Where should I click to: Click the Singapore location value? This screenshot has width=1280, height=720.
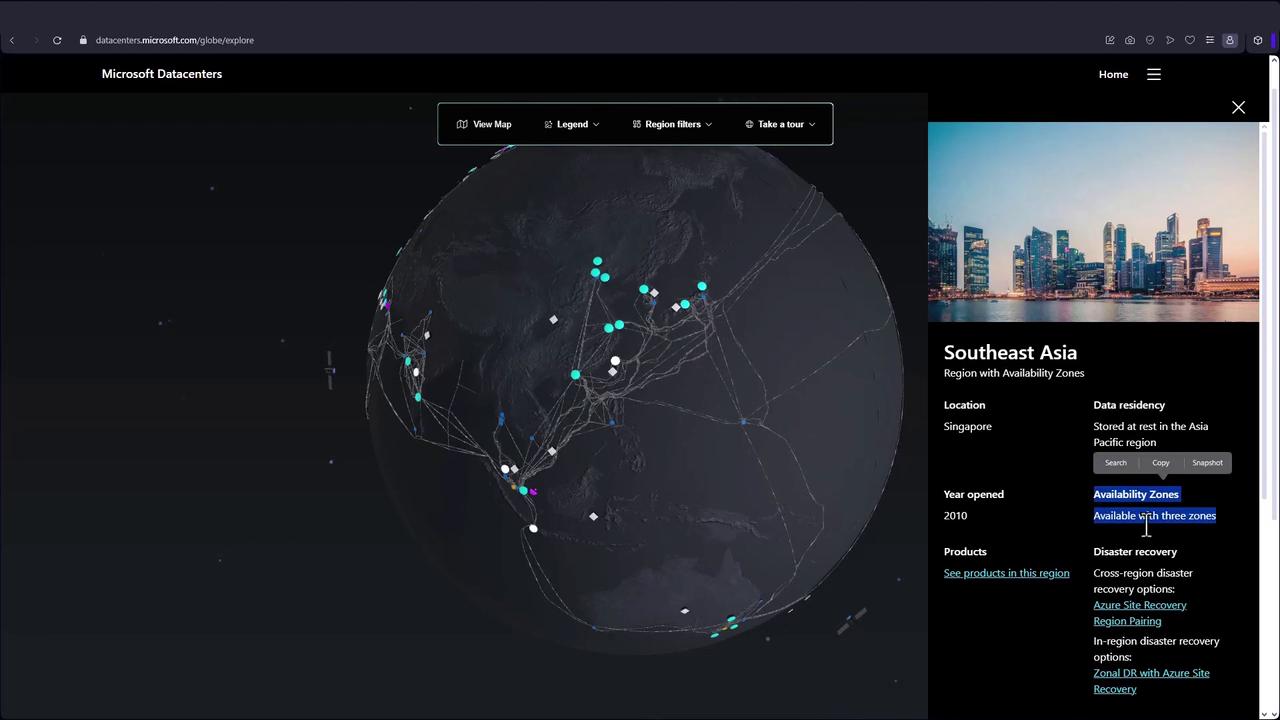968,426
